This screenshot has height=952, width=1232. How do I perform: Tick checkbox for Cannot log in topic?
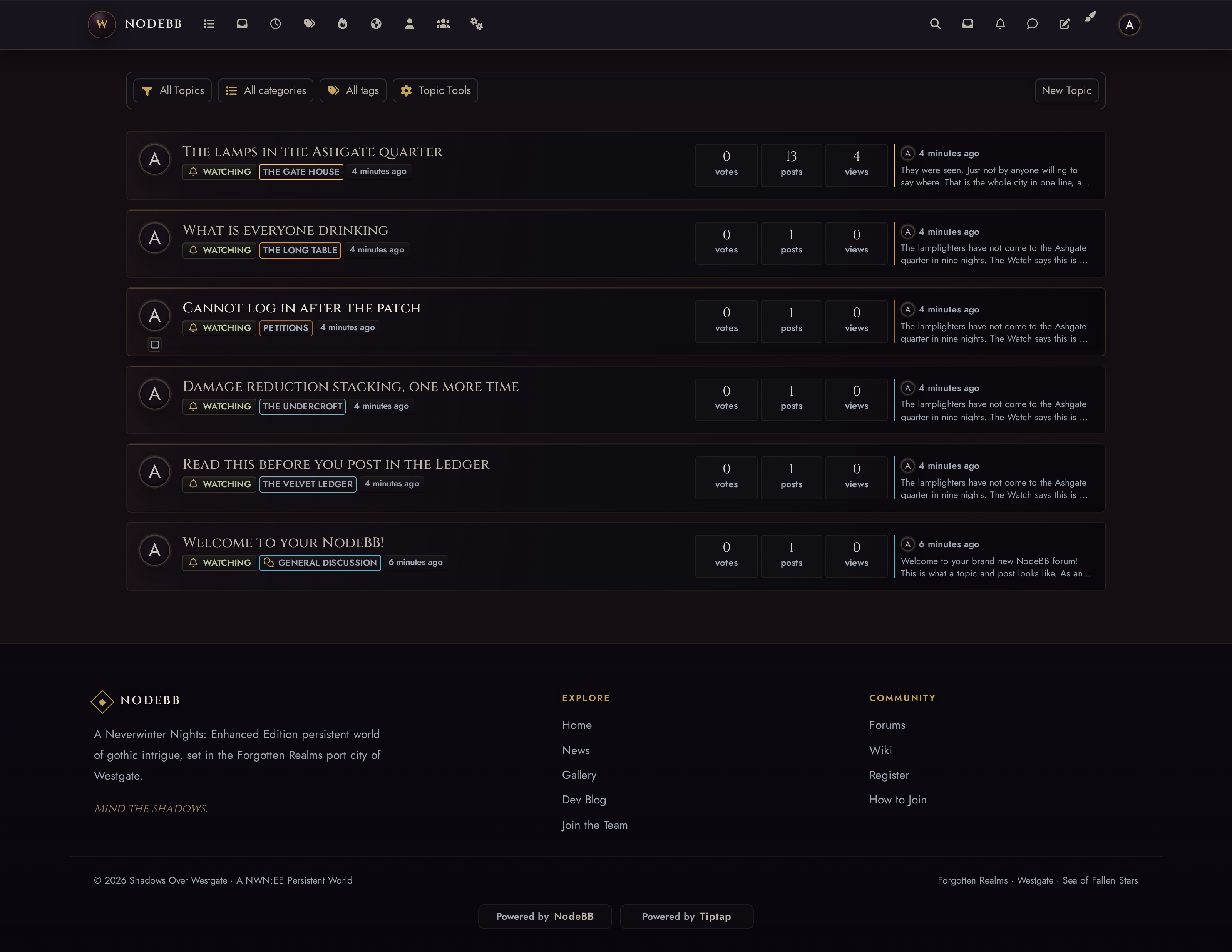[x=154, y=344]
